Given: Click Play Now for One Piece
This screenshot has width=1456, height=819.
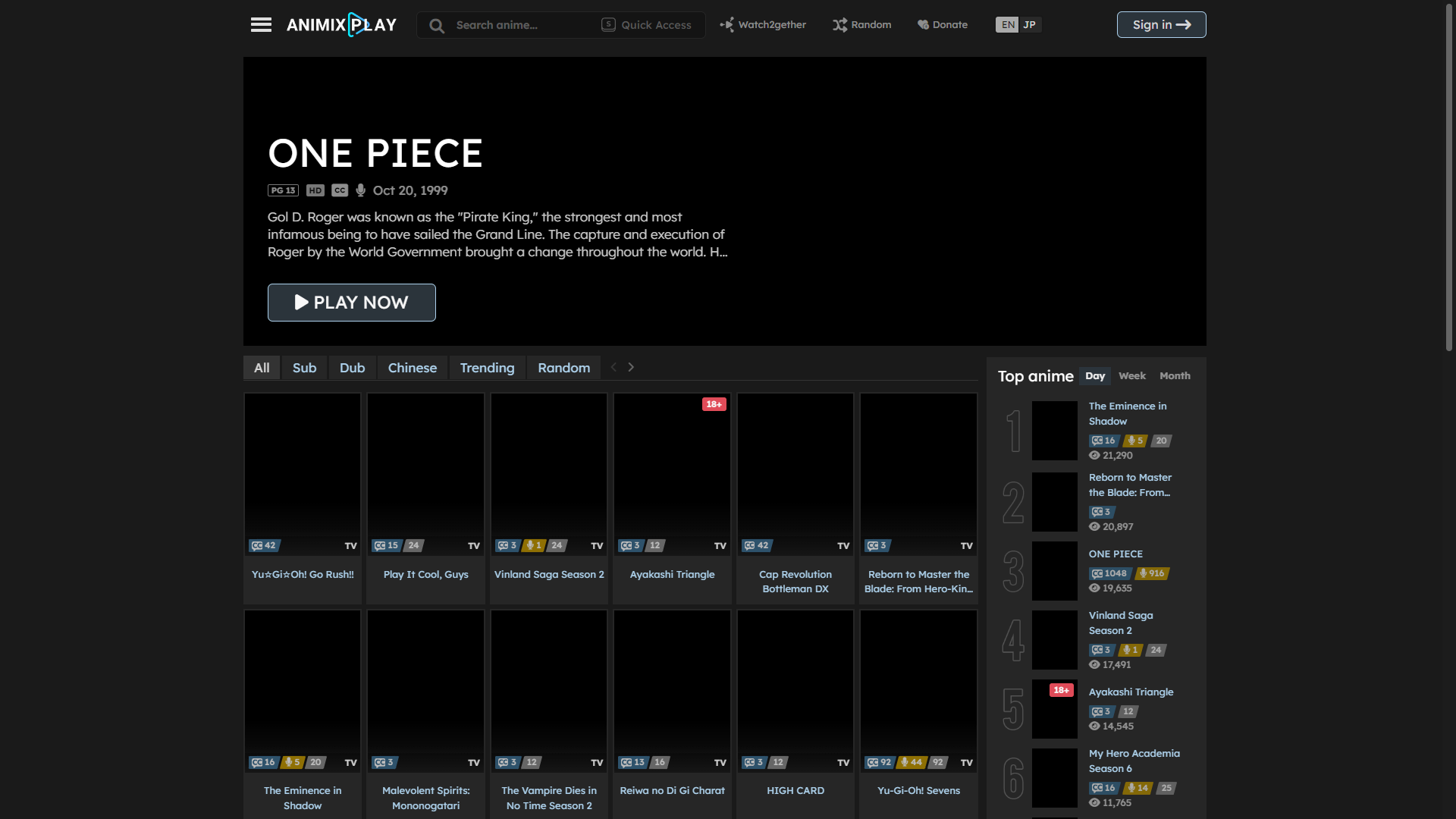Looking at the screenshot, I should [x=351, y=302].
